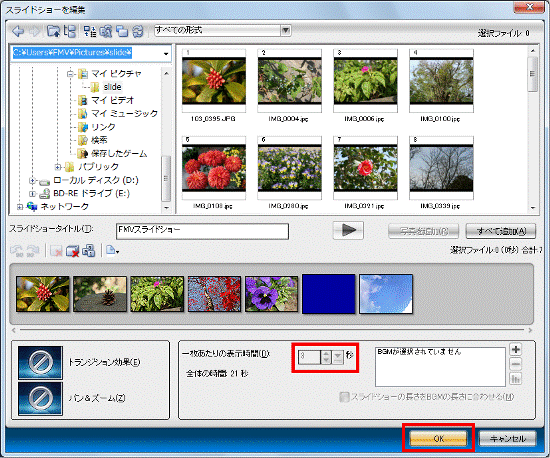
Task: Click the faded delete selected photo icon
Action: point(56,251)
